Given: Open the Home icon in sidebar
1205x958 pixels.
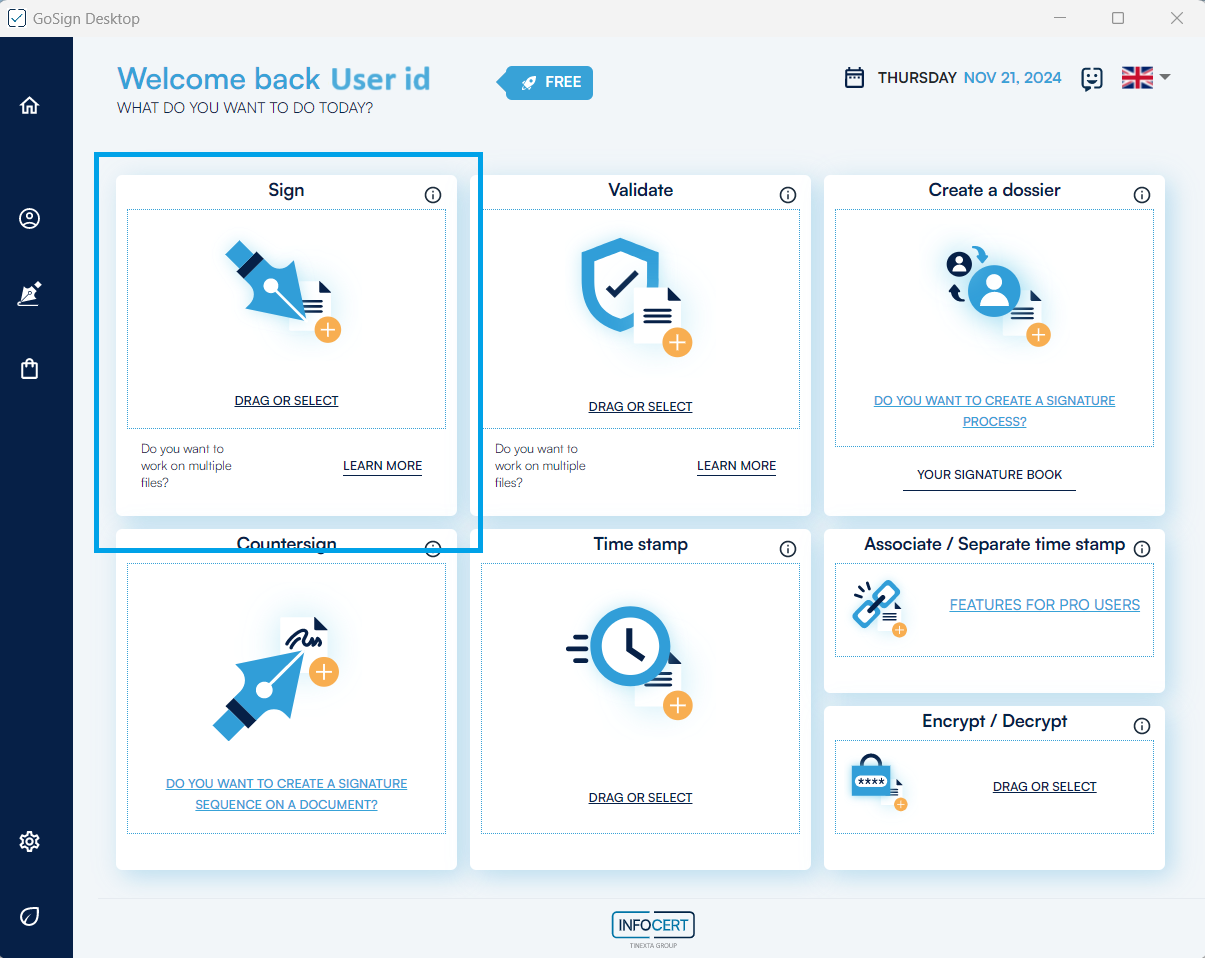Looking at the screenshot, I should click(x=29, y=106).
